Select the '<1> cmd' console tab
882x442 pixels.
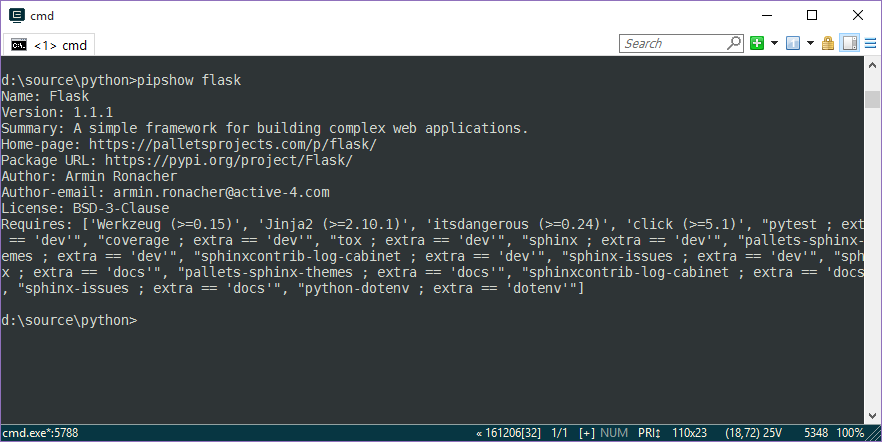[x=50, y=45]
